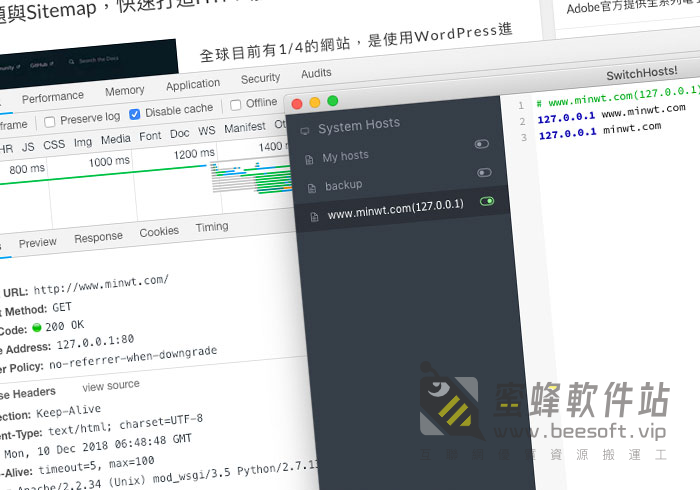The height and width of the screenshot is (490, 700).
Task: Click line 3 in hosts editor: 127.0.0.1 minwt.com
Action: (600, 130)
